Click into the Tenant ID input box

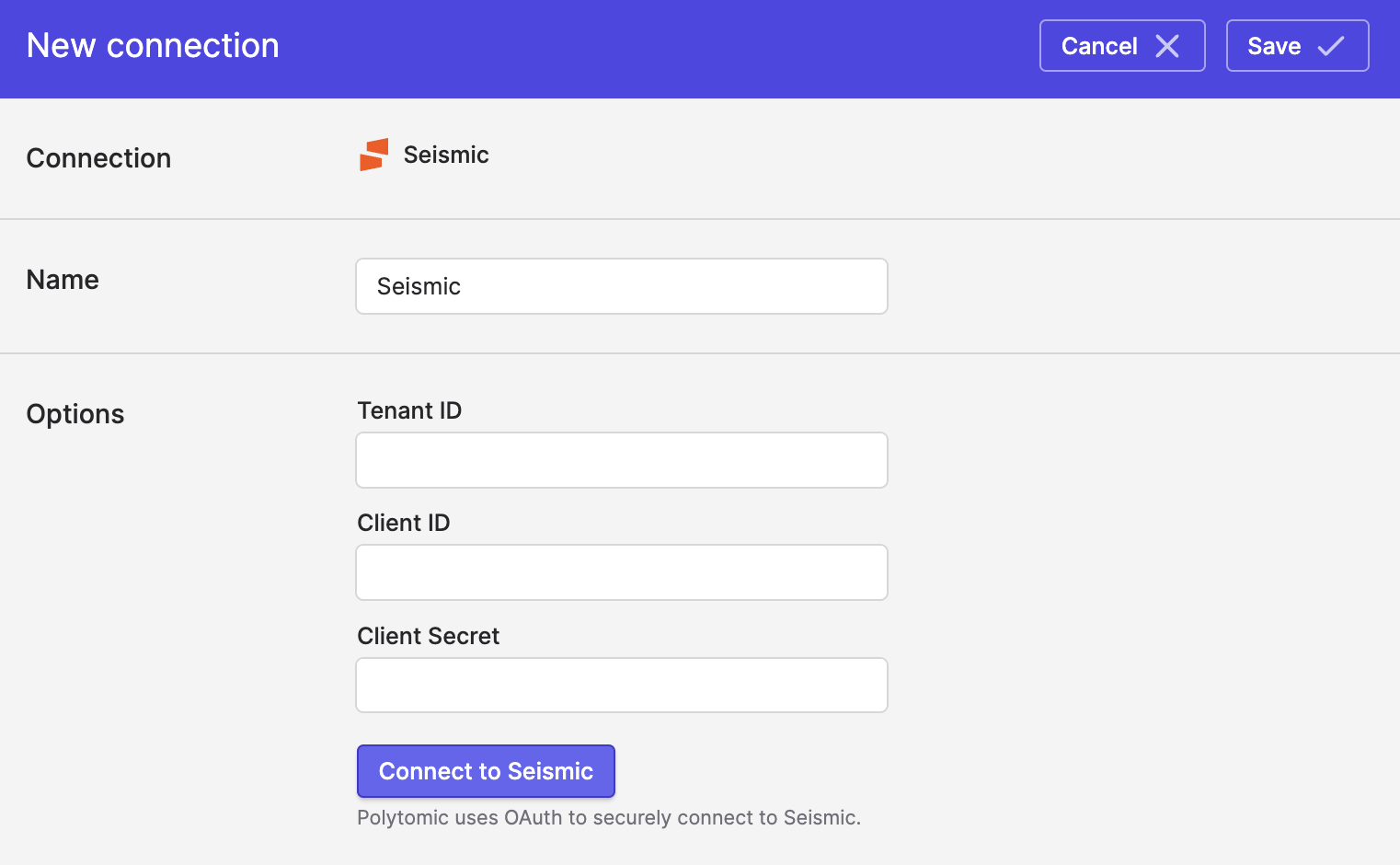(x=622, y=460)
